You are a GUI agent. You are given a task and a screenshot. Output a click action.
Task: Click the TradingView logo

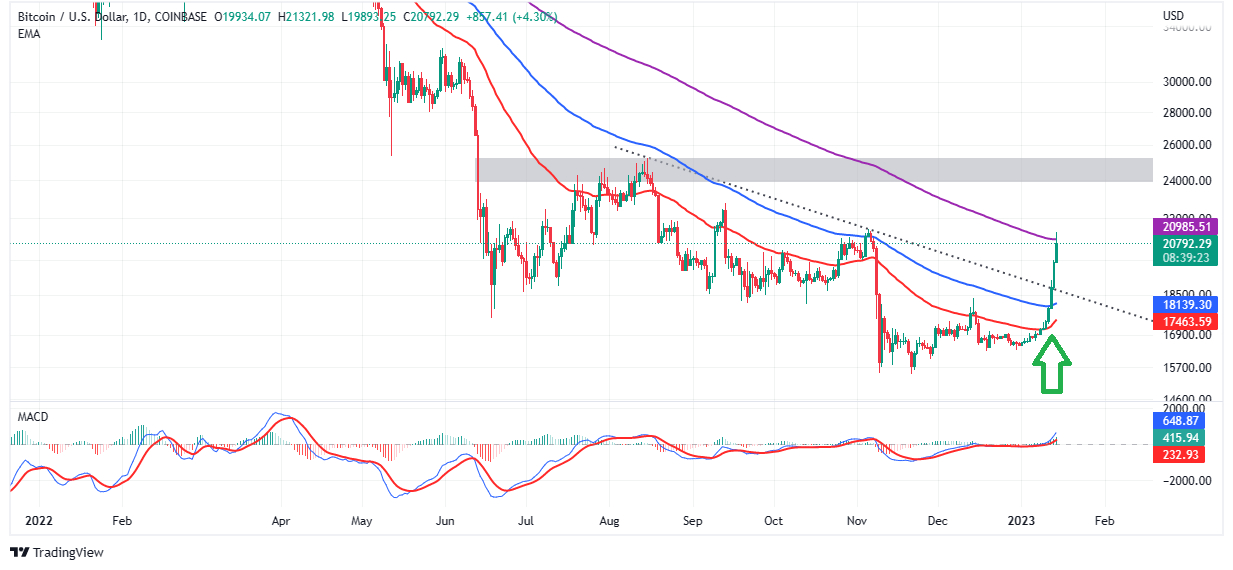pos(57,552)
